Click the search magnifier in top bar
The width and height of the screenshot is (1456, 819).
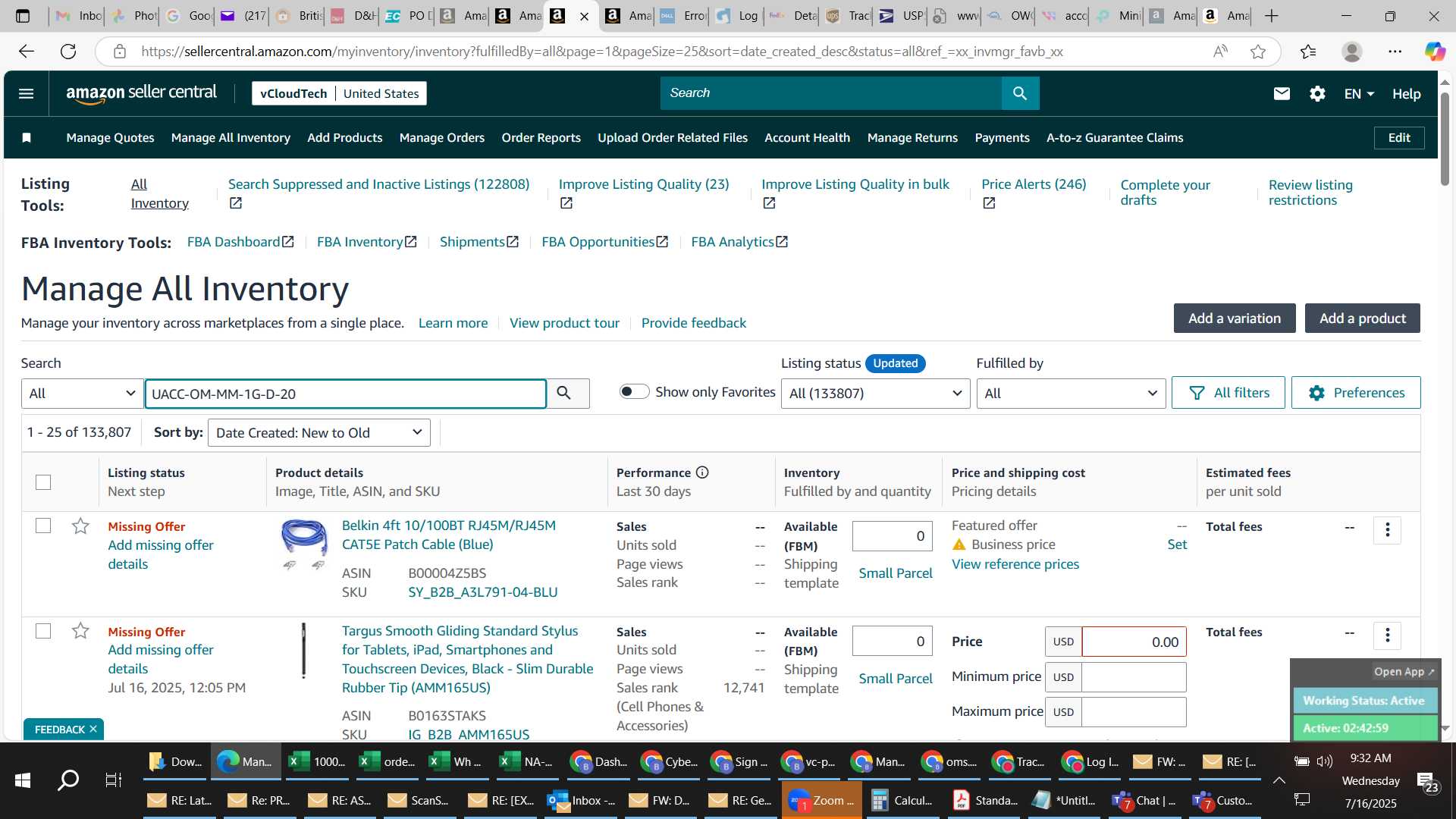(x=1020, y=93)
